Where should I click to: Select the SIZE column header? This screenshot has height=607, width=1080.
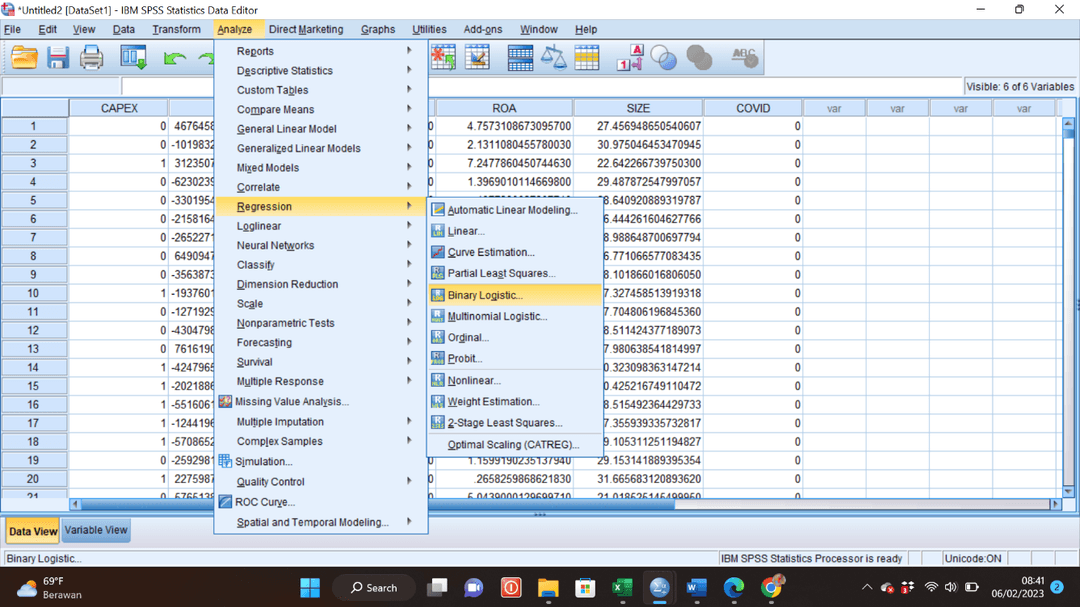[638, 108]
